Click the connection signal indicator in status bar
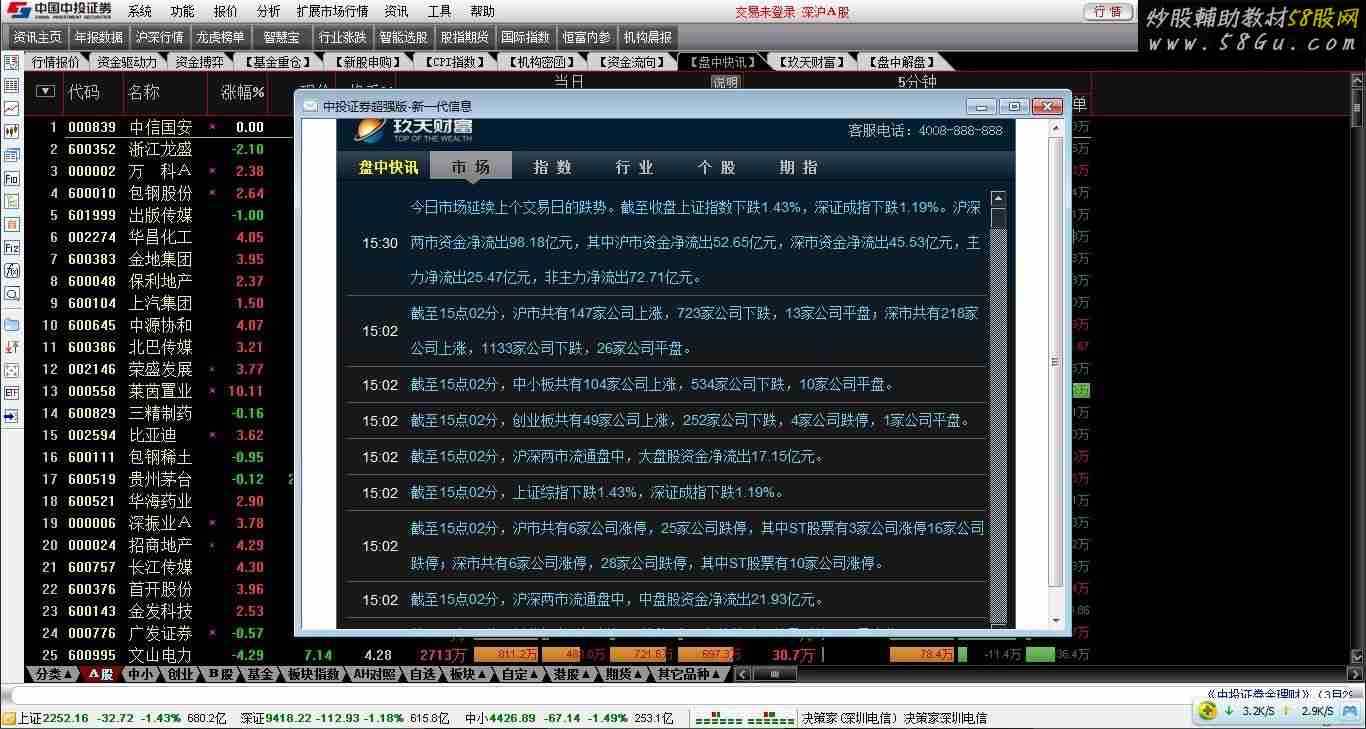This screenshot has width=1366, height=729. click(744, 718)
